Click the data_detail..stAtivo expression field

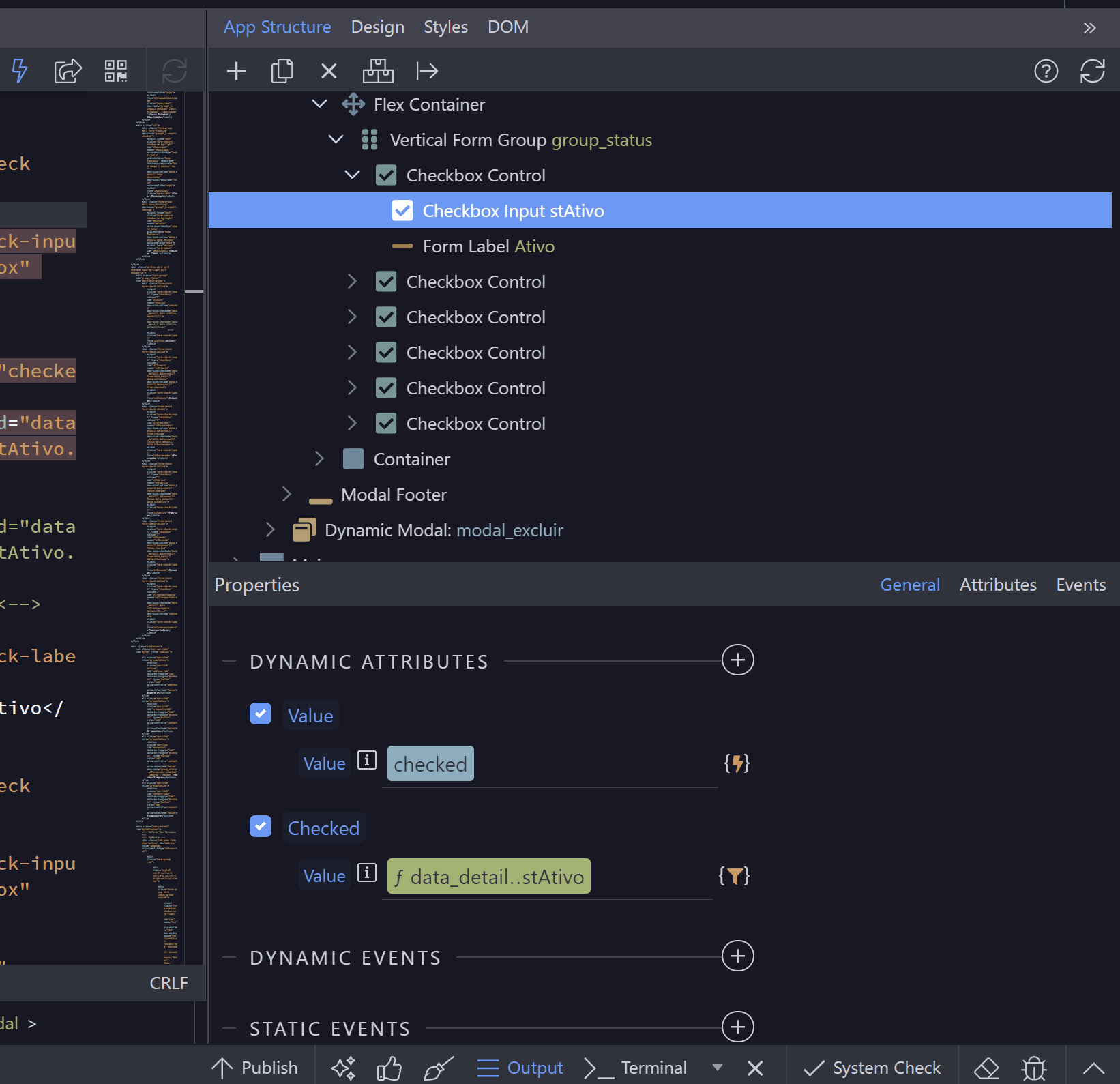pos(547,877)
